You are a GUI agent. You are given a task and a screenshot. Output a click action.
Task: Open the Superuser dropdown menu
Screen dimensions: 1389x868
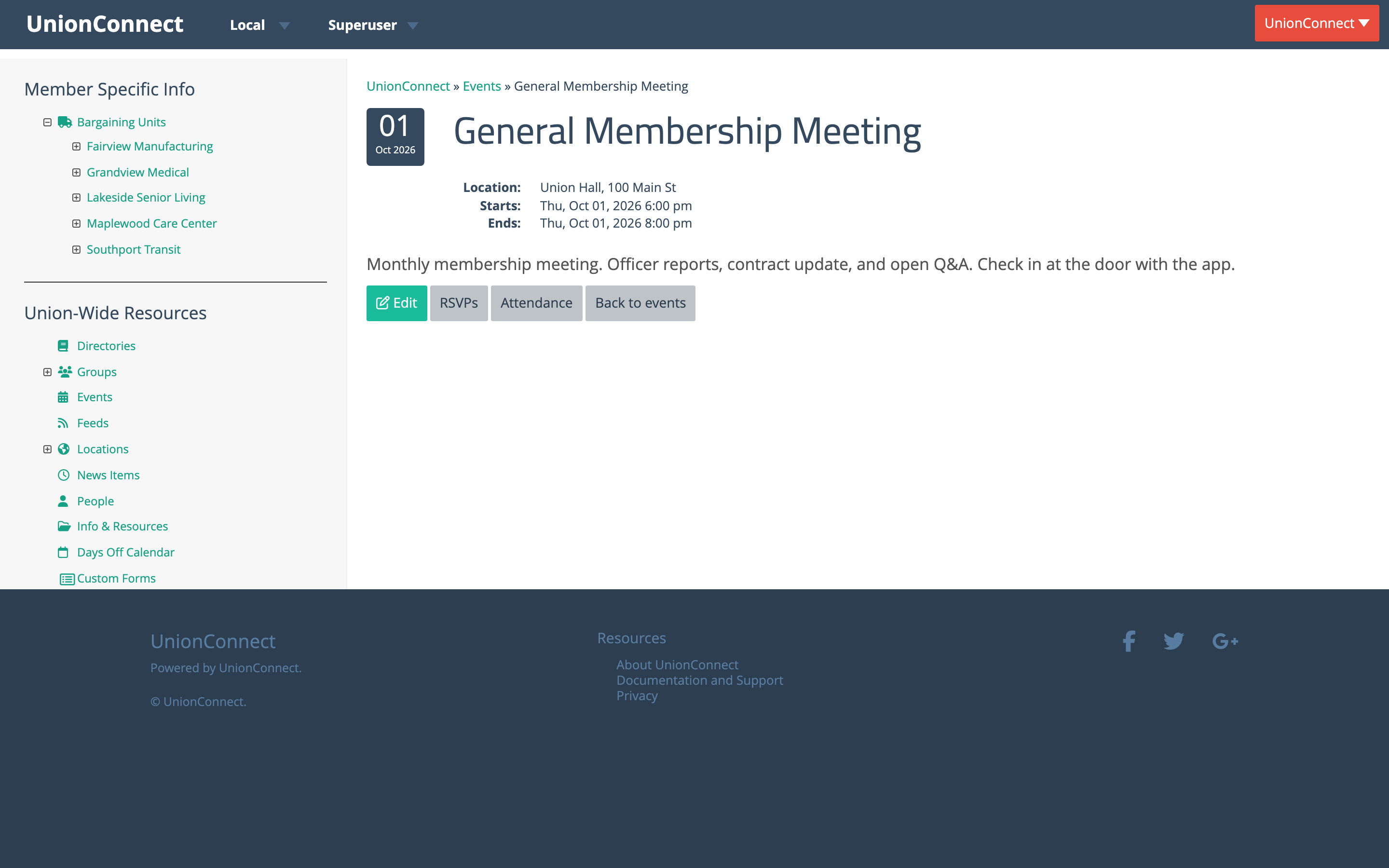click(x=373, y=25)
